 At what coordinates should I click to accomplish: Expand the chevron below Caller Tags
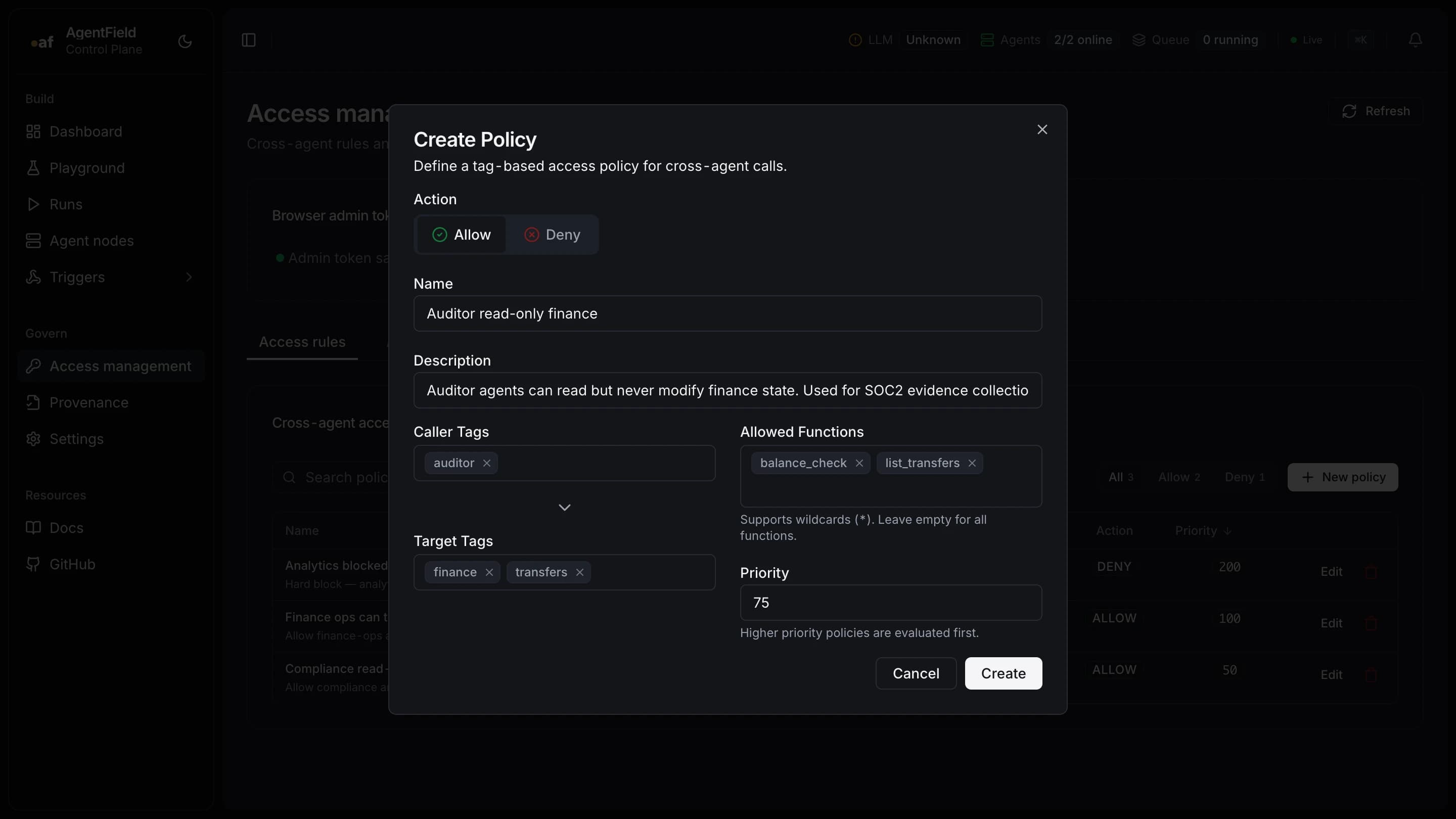coord(564,507)
